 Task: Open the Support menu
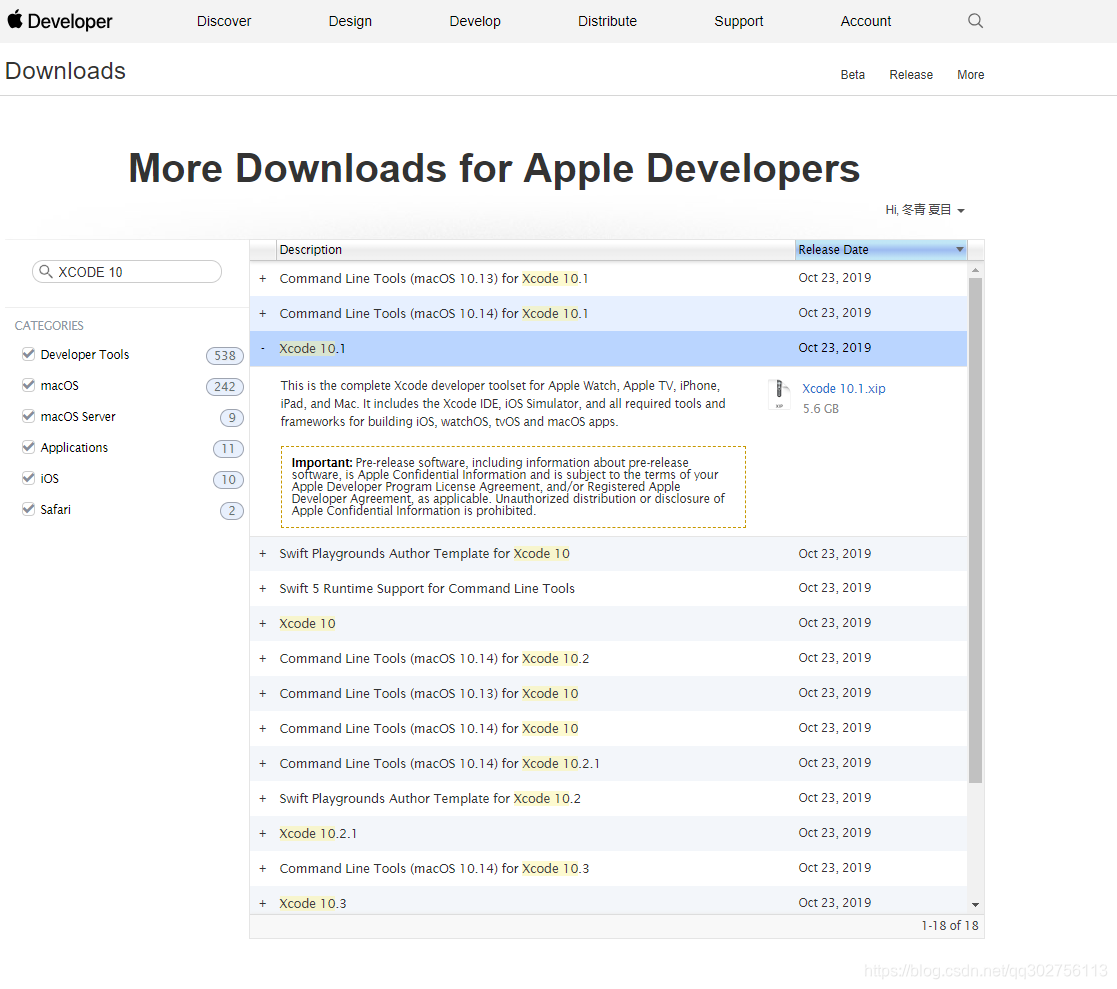click(x=738, y=21)
